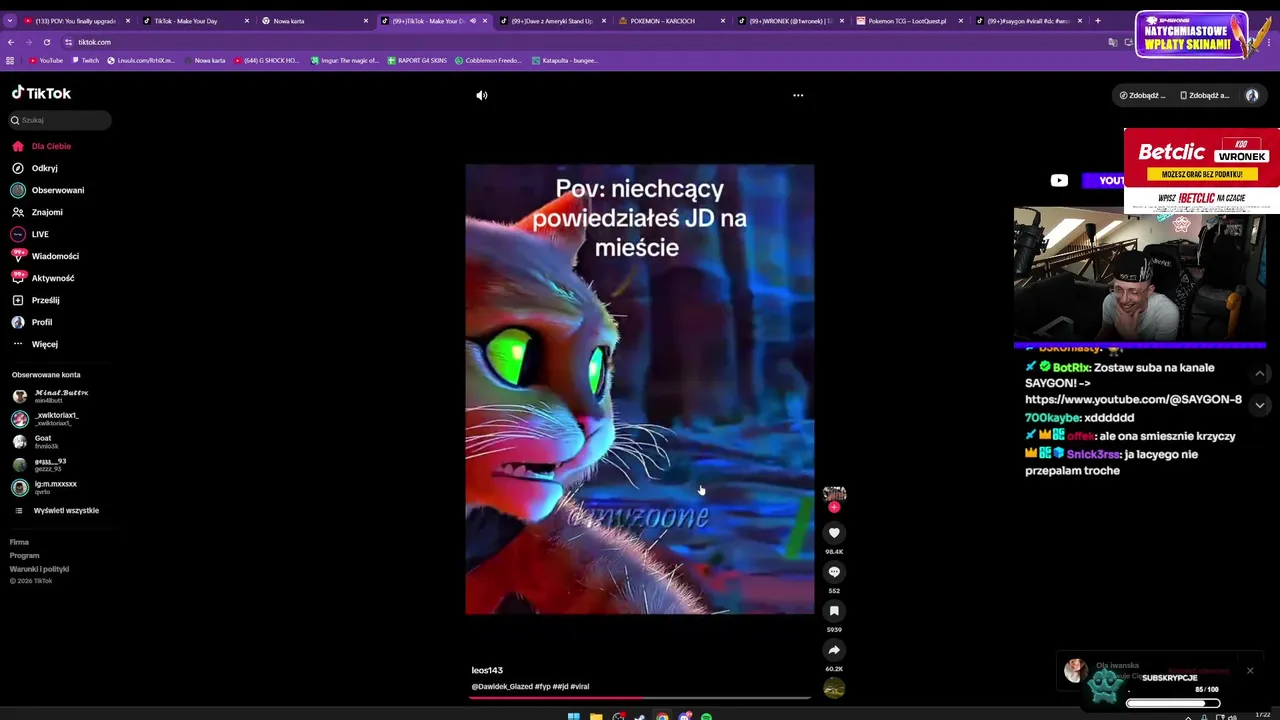
Task: Open comments via the speech bubble icon
Action: coord(834,572)
